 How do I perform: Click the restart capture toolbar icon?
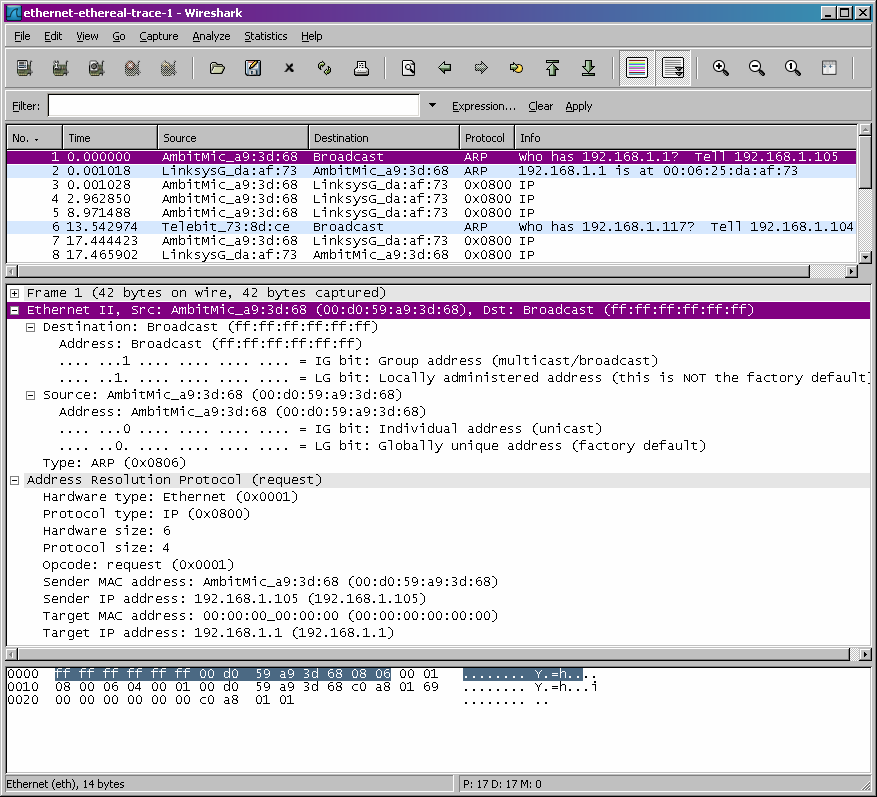point(168,68)
